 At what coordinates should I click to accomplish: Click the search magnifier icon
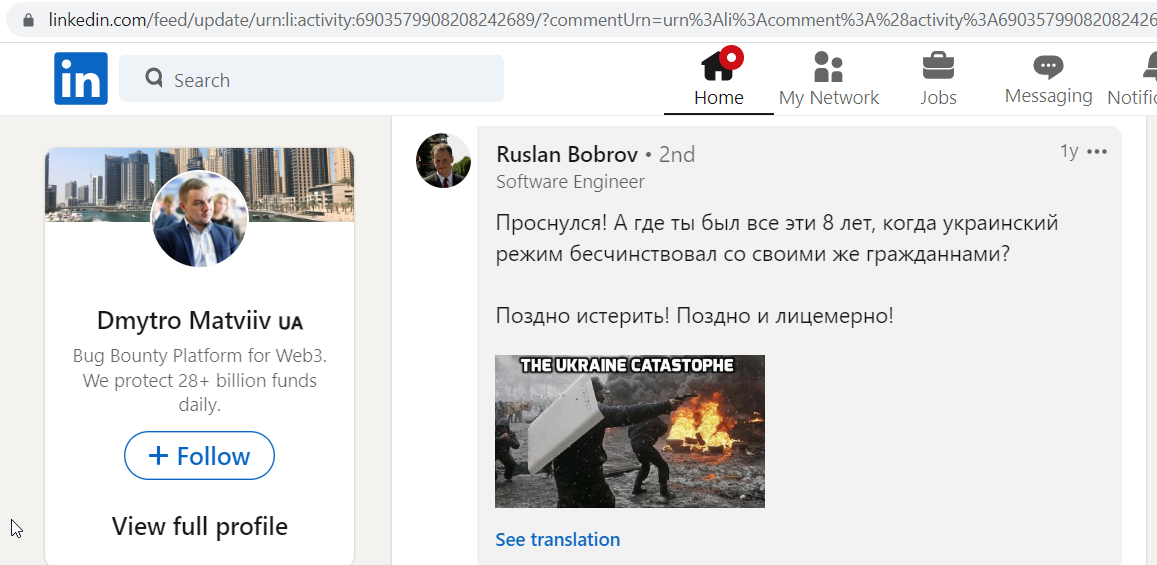click(153, 77)
